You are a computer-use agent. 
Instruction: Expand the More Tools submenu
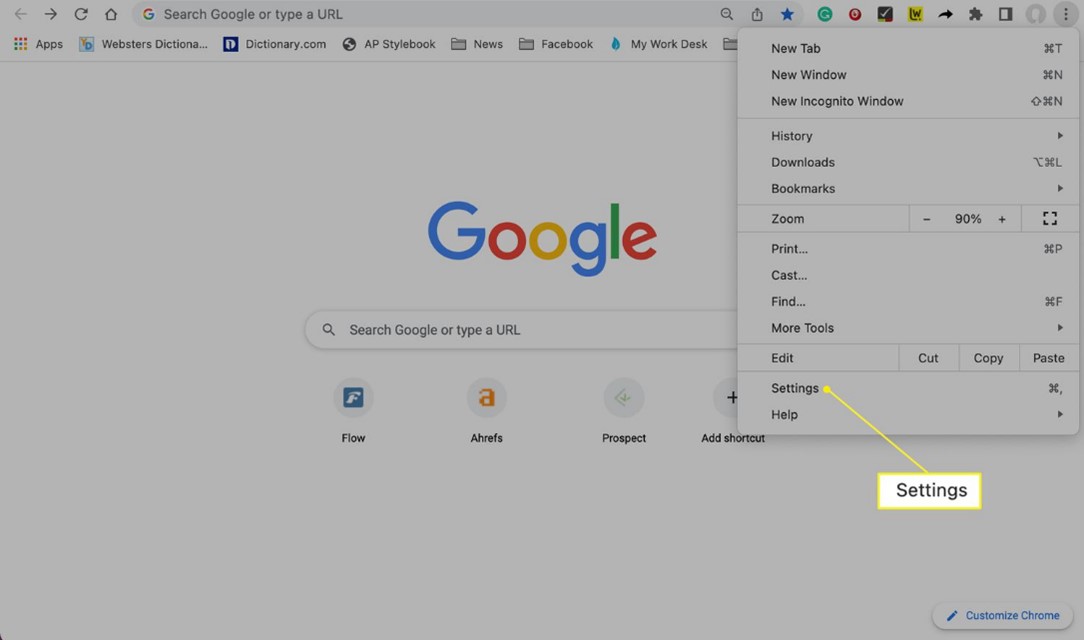908,328
